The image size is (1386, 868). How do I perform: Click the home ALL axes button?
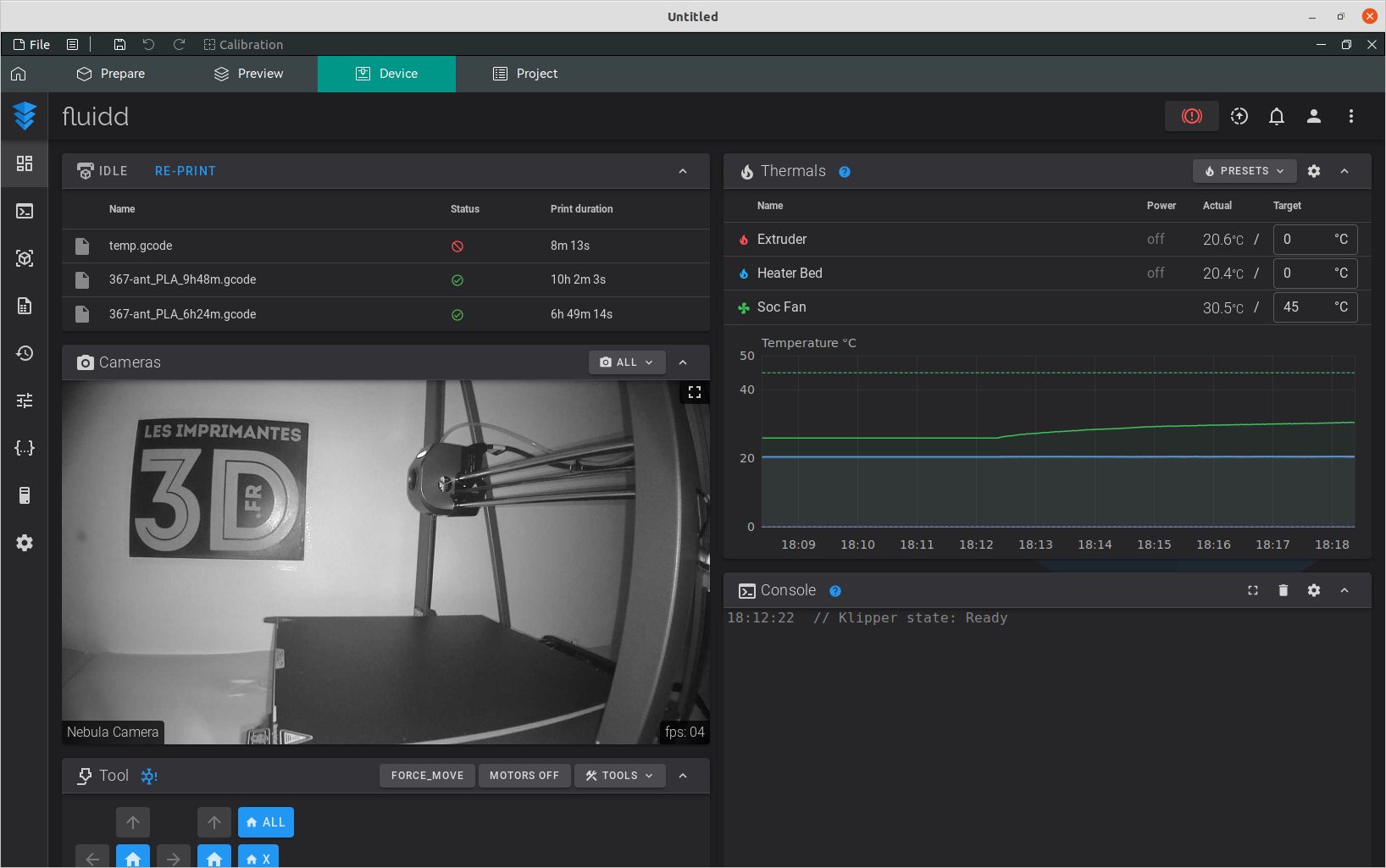pyautogui.click(x=265, y=822)
